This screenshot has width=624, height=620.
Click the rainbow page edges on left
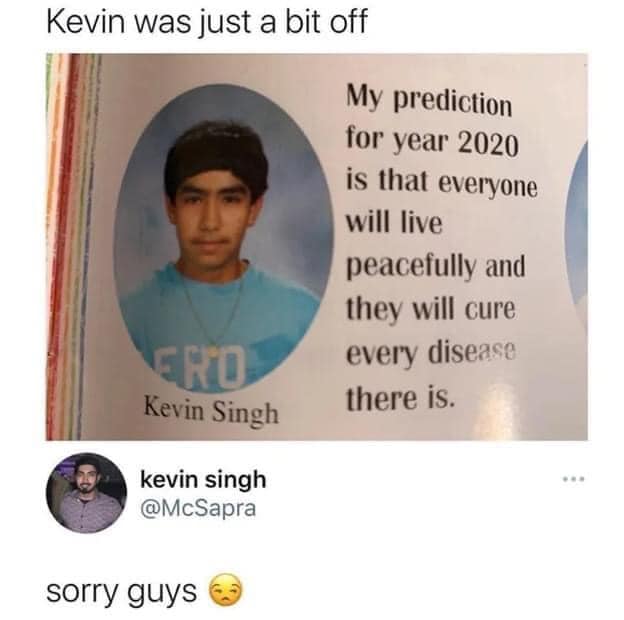pos(72,247)
